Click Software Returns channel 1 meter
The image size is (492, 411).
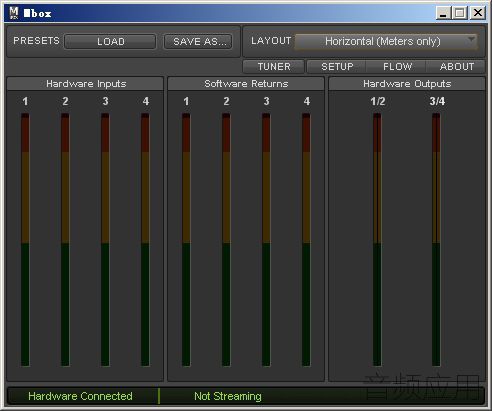coord(186,240)
